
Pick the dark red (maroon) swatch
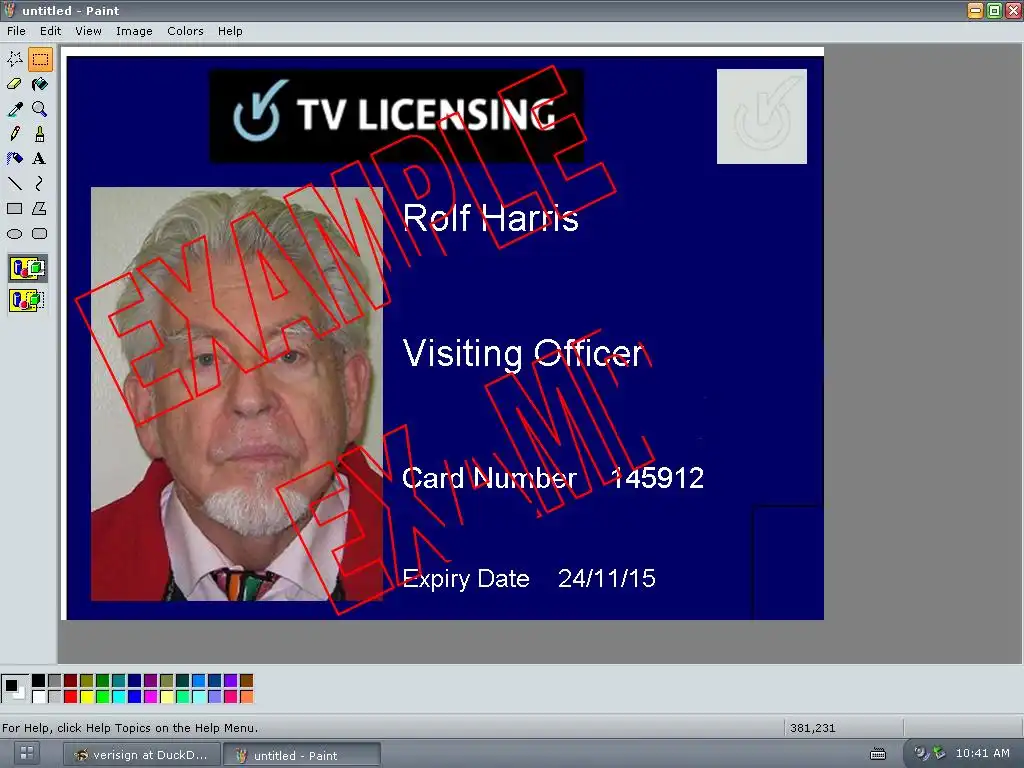coord(71,680)
